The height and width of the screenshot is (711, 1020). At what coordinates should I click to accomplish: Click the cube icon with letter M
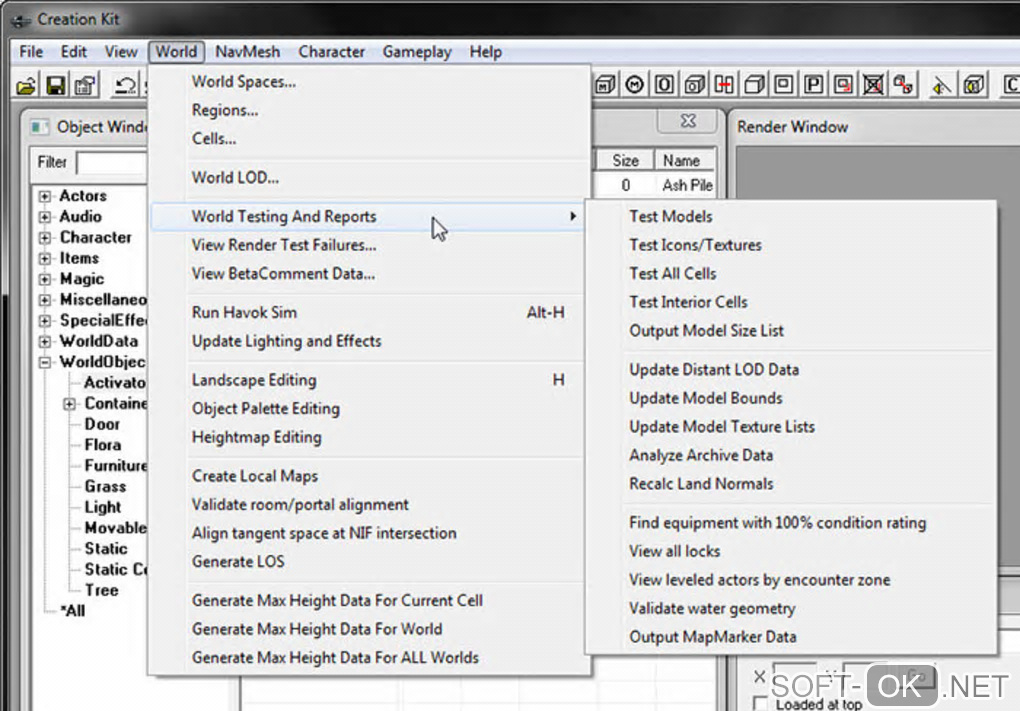pos(605,85)
